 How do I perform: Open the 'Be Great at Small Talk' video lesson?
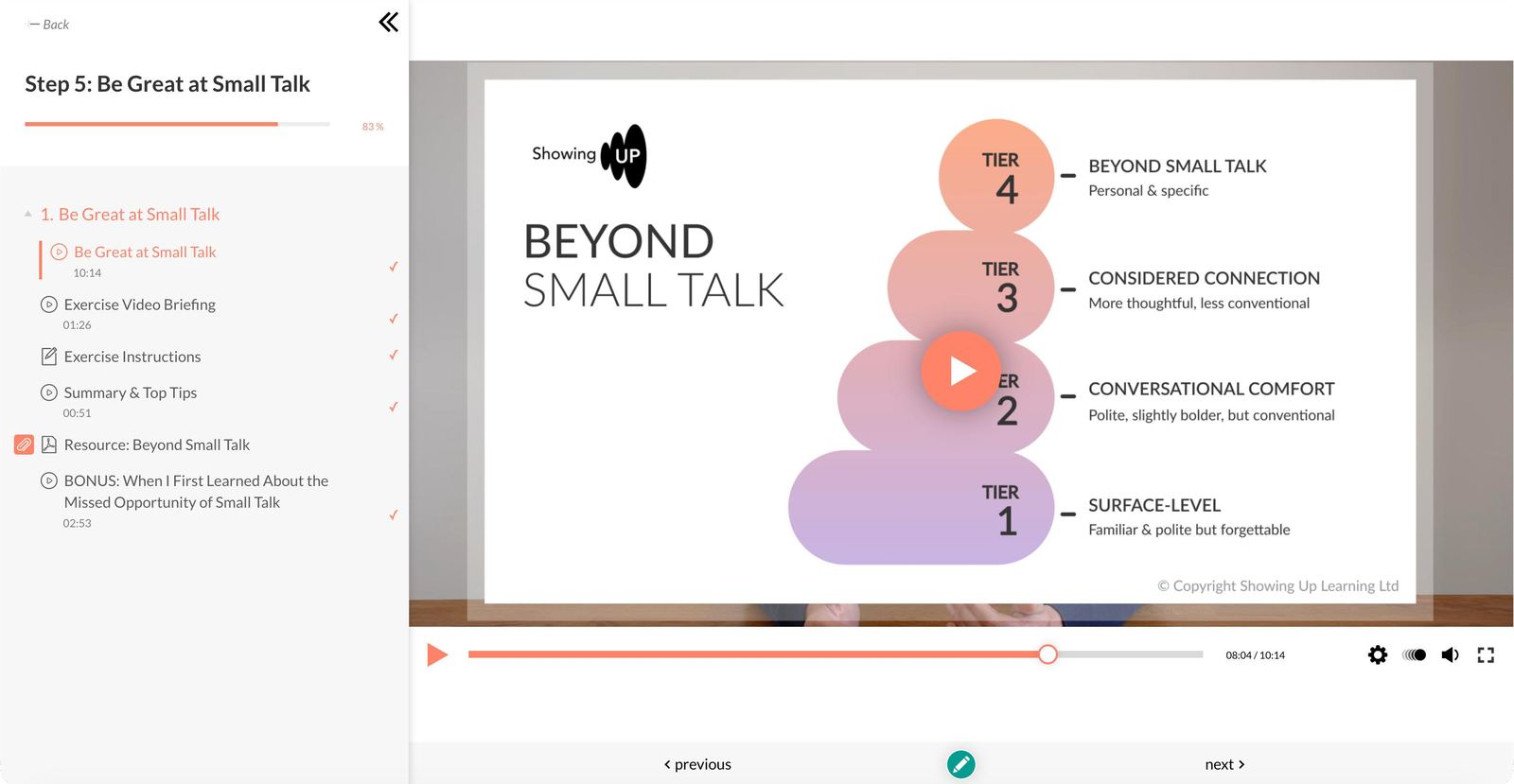tap(145, 253)
